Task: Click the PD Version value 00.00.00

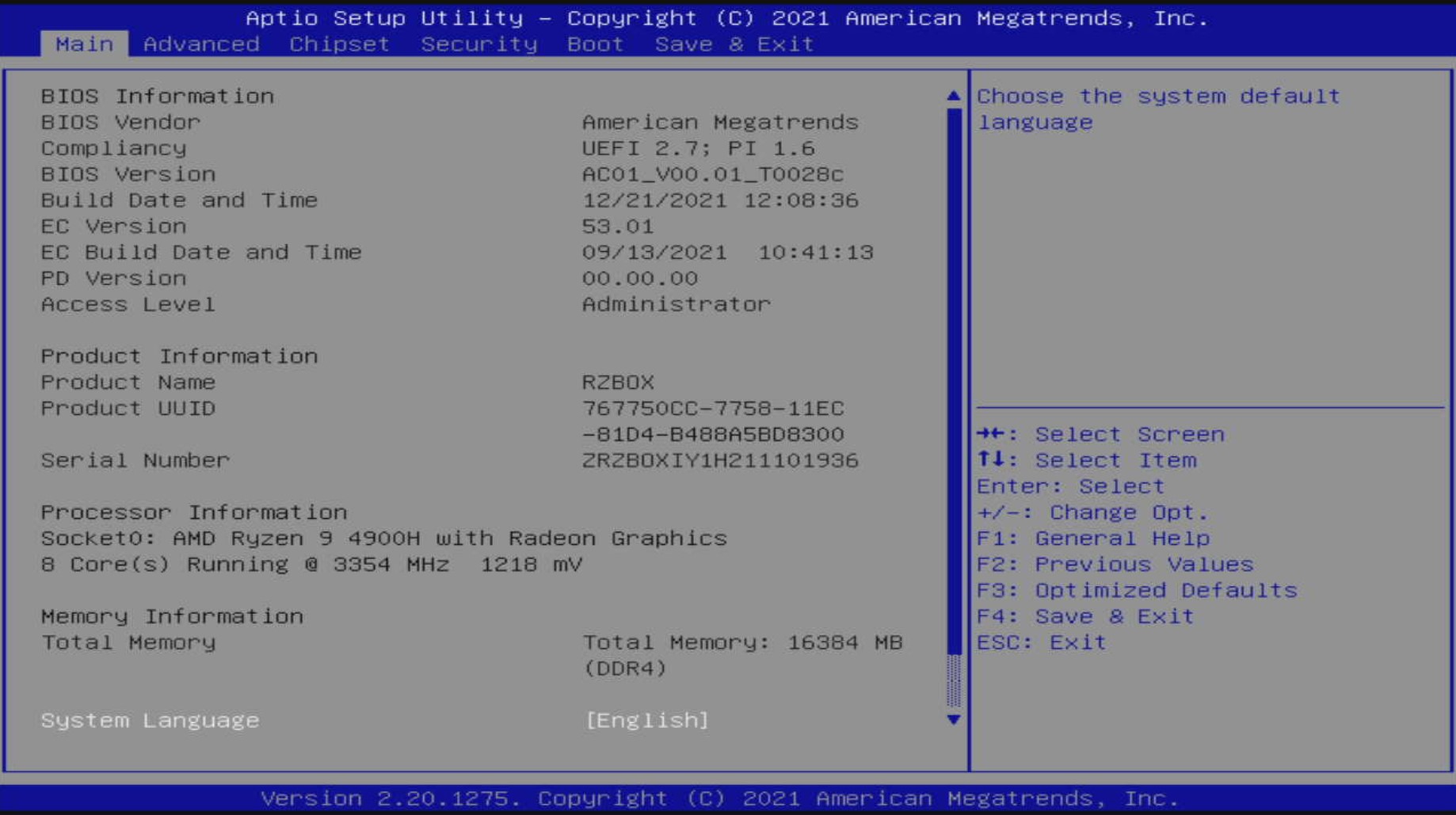Action: 640,279
